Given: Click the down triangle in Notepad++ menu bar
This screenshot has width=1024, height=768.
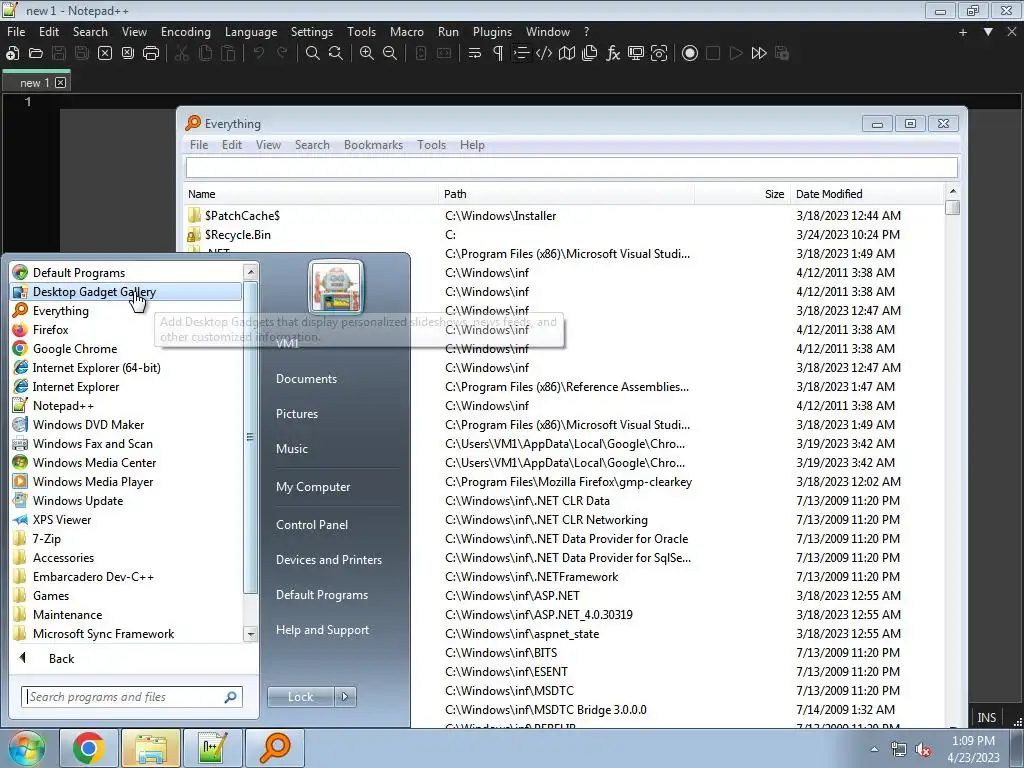Looking at the screenshot, I should pos(988,32).
